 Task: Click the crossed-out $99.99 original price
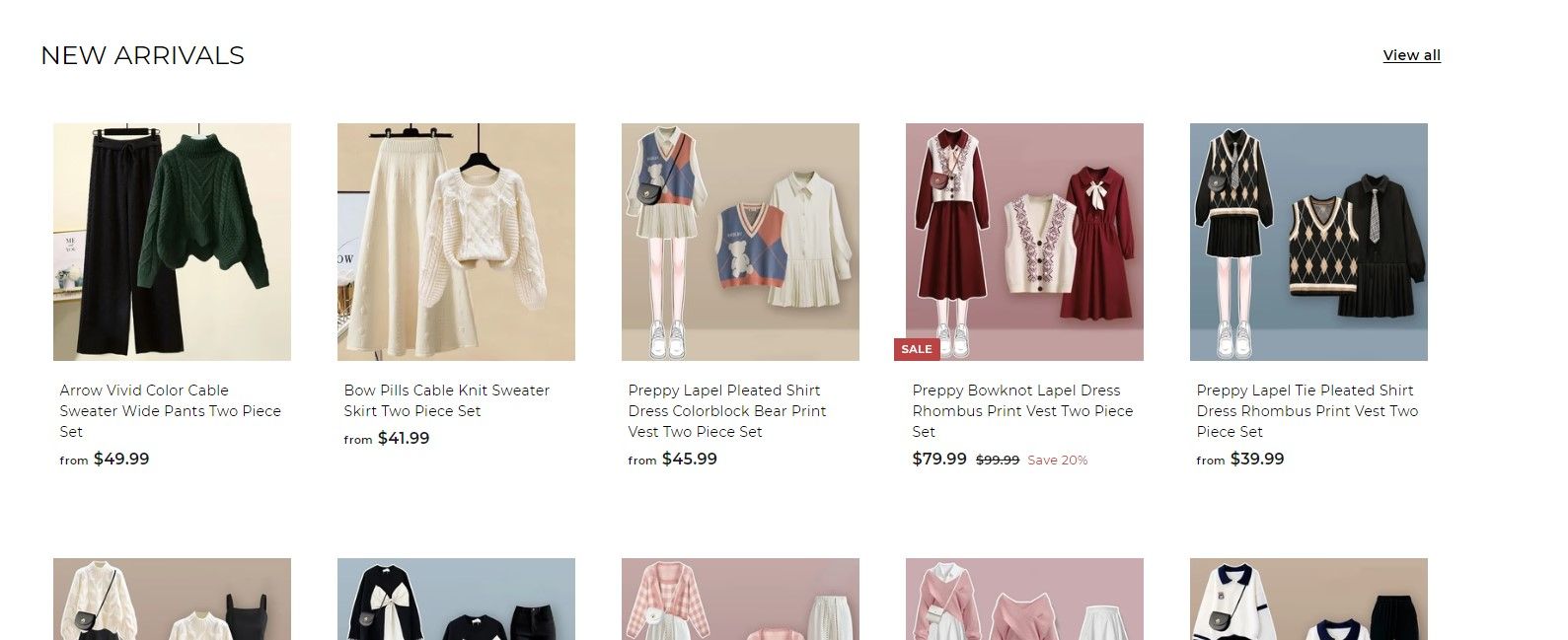point(998,460)
